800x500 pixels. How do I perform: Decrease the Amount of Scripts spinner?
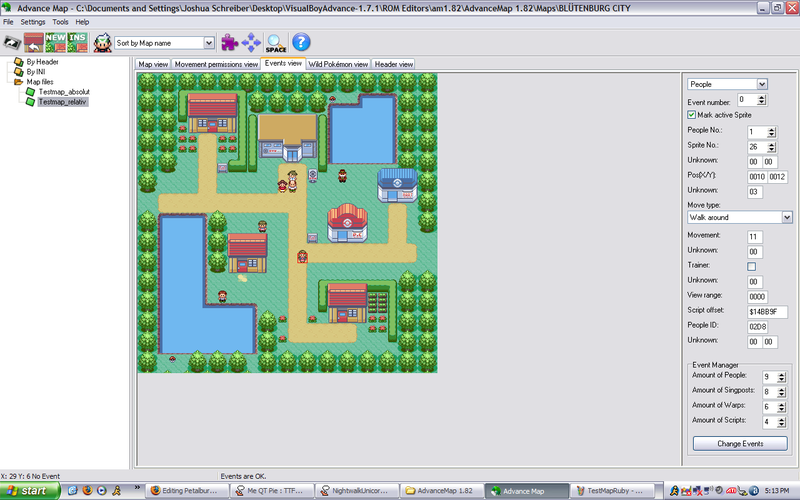[x=781, y=425]
